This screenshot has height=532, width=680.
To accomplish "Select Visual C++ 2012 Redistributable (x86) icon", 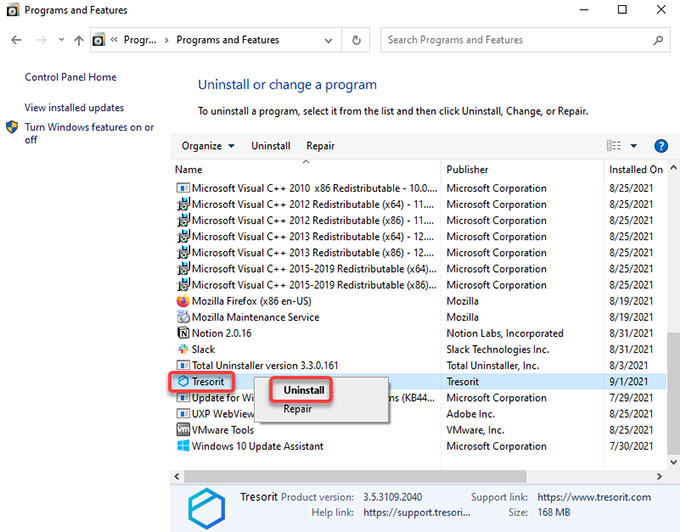I will coord(183,220).
